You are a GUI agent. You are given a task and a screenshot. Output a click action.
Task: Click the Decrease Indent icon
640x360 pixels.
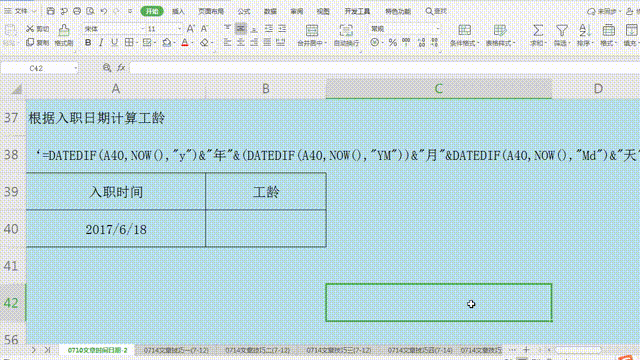coord(269,29)
